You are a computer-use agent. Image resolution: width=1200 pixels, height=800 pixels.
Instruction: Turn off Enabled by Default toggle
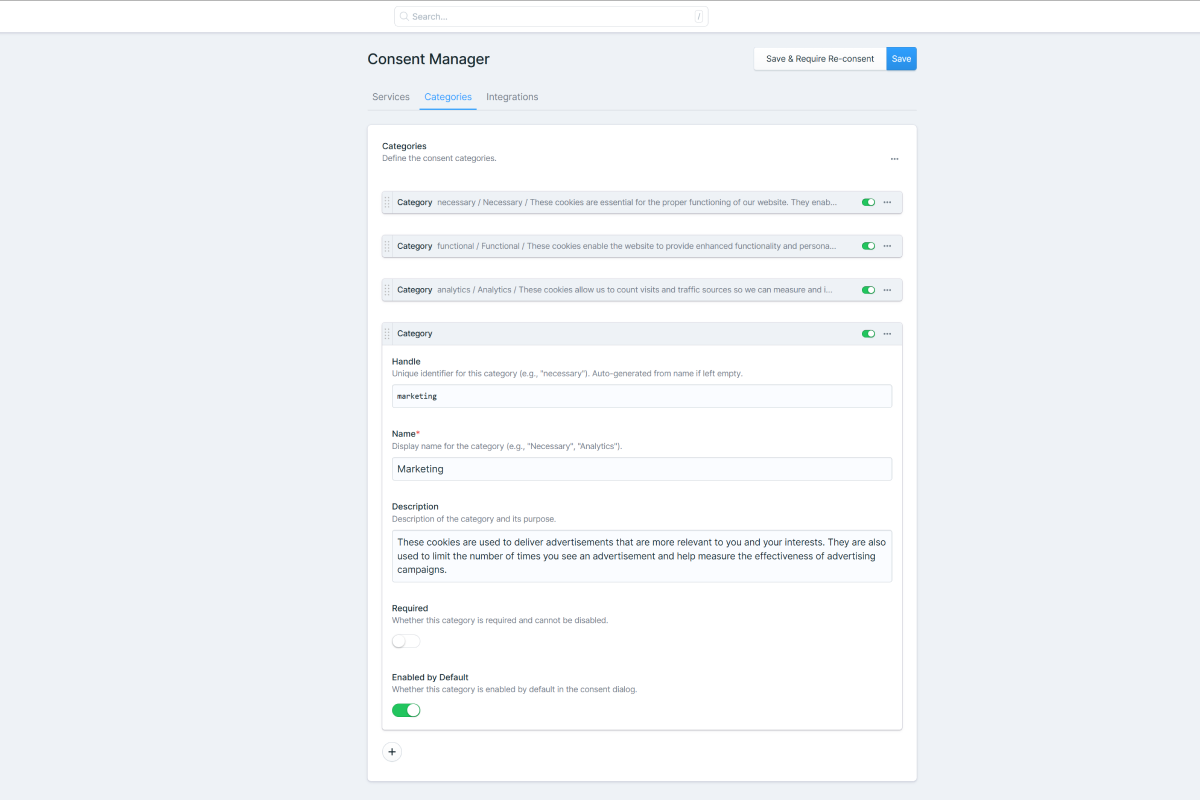(x=406, y=709)
